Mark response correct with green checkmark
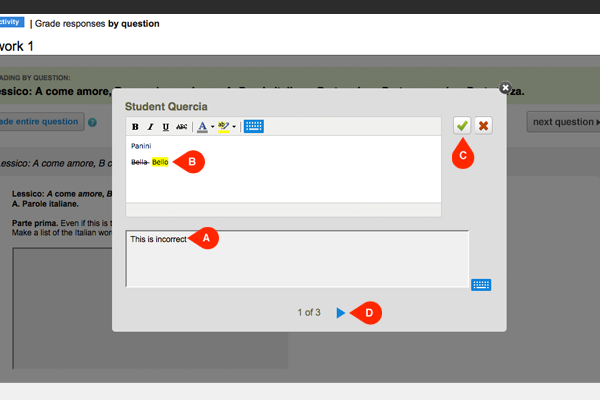This screenshot has height=400, width=600. pos(462,126)
